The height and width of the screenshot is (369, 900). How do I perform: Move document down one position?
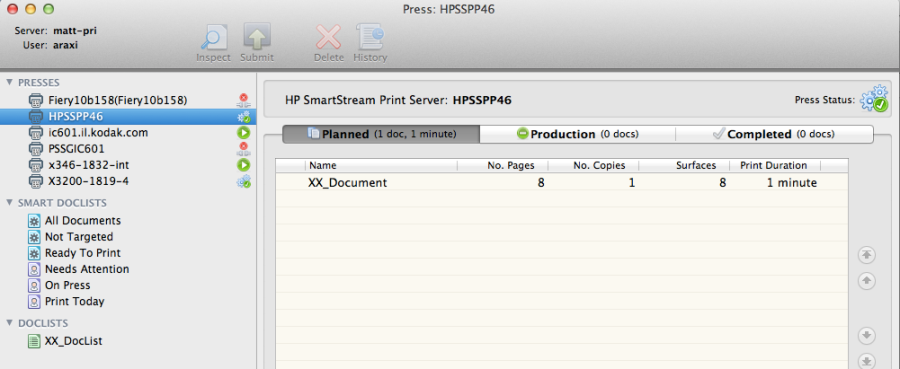click(867, 335)
